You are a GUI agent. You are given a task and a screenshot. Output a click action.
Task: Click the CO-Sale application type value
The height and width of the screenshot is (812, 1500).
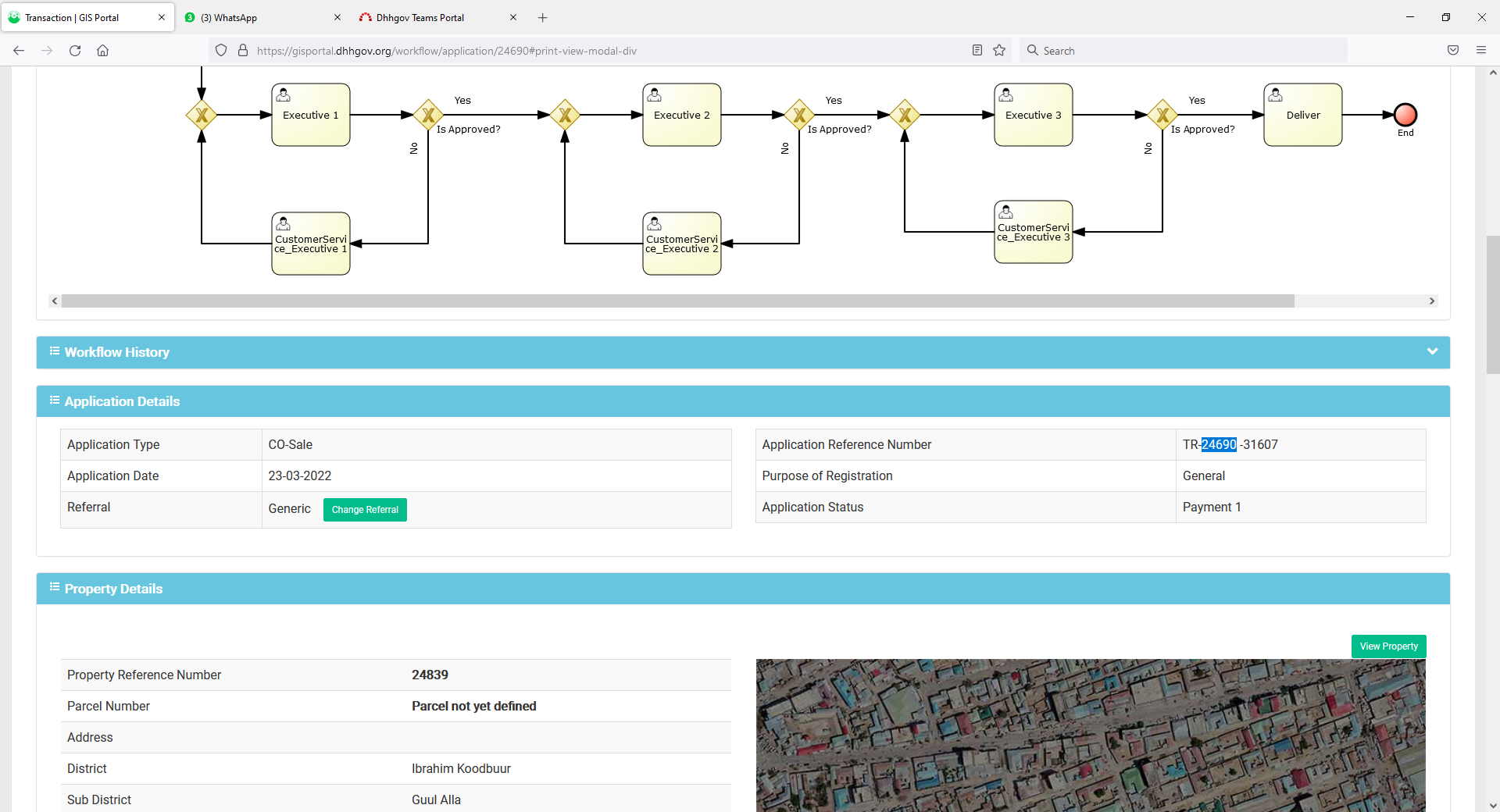click(x=291, y=444)
